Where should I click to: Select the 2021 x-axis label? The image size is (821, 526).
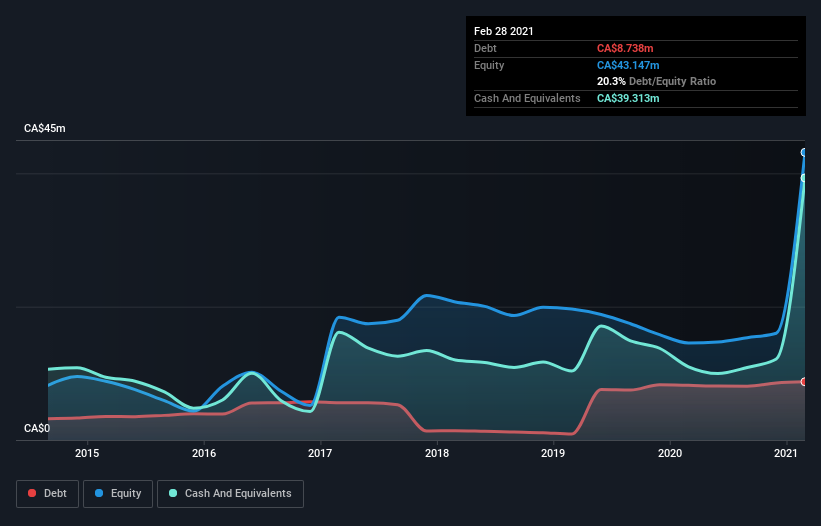click(786, 453)
